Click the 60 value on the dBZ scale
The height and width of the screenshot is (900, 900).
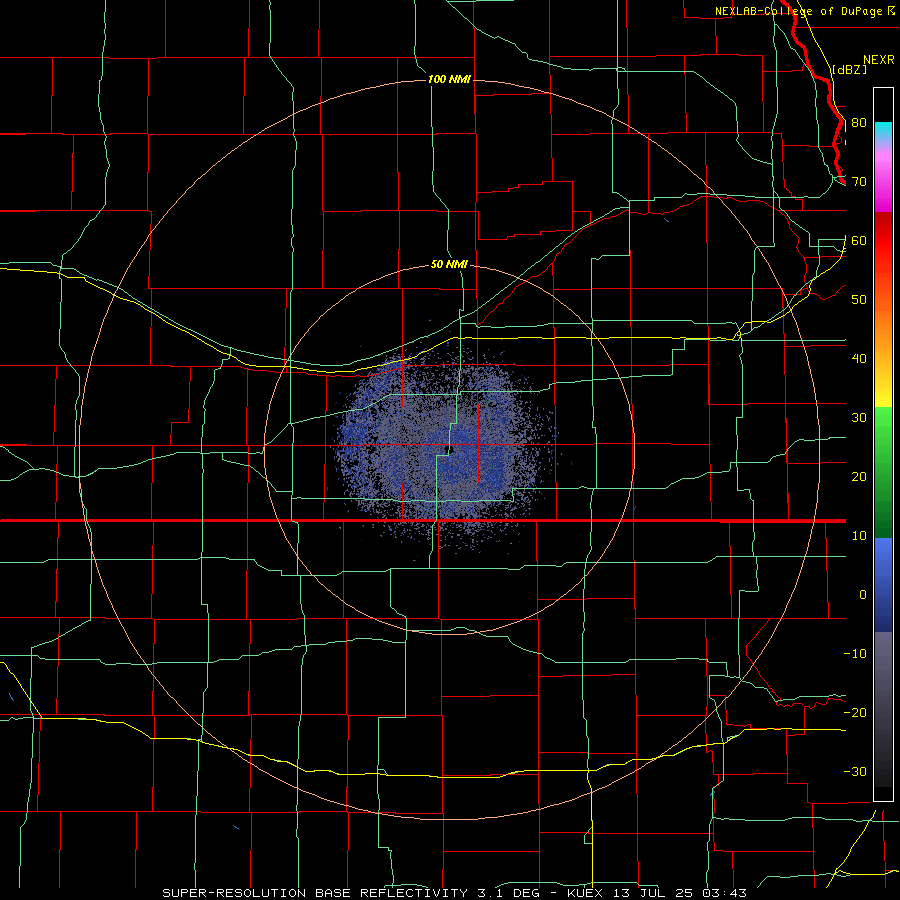coord(859,240)
